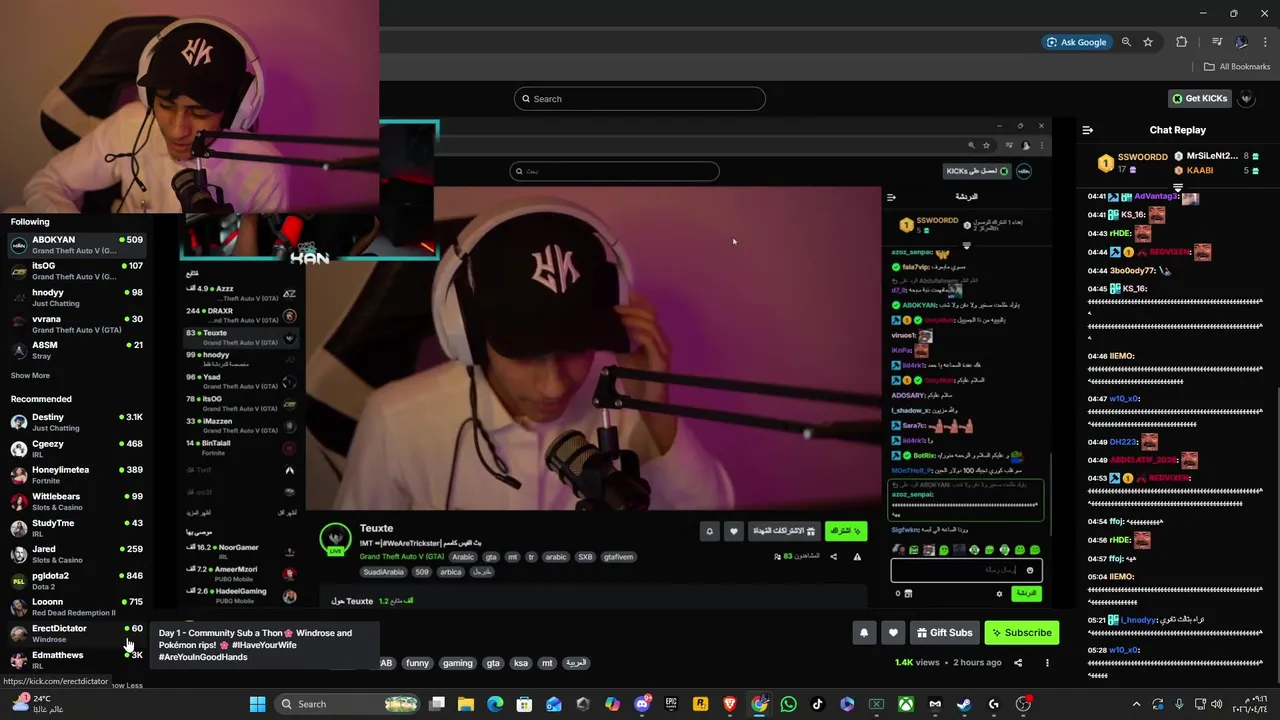Screen dimensions: 1280x720
Task: Click the Windows taskbar search box
Action: click(345, 704)
